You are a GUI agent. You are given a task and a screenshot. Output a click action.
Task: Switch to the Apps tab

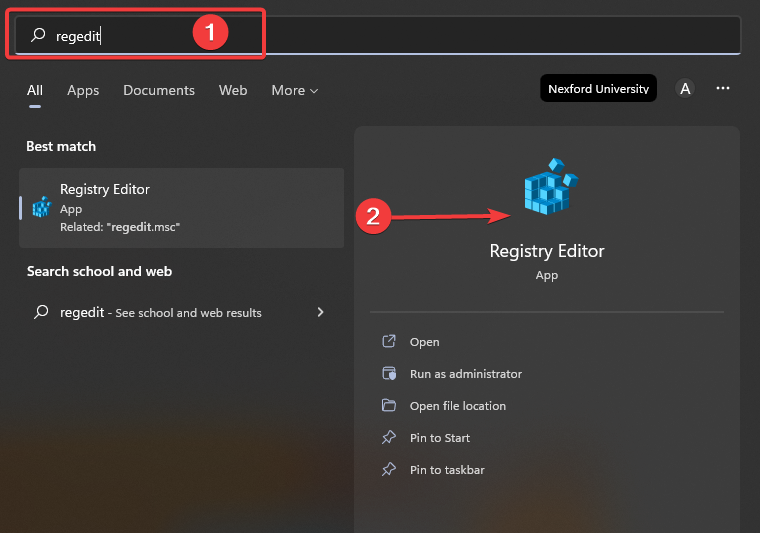tap(83, 90)
